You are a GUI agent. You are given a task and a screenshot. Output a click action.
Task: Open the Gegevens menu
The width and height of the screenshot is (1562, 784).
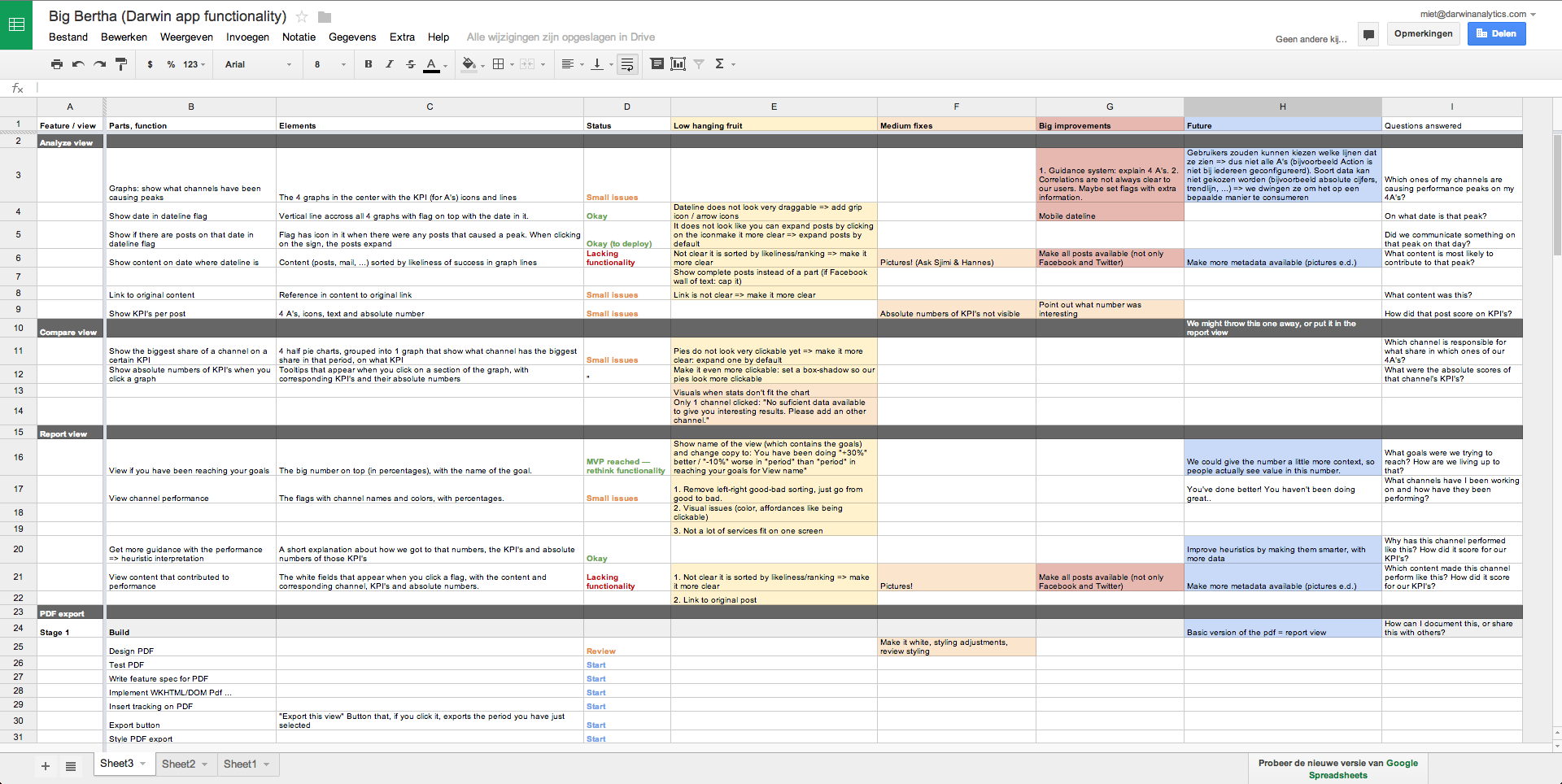pos(352,37)
